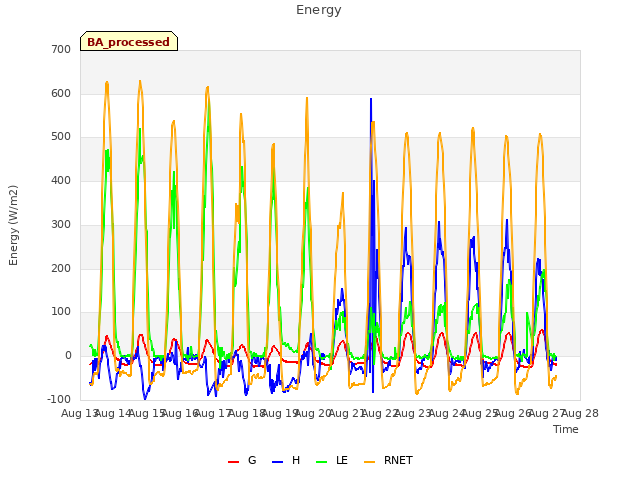Click the 400 y-axis tick label

click(x=61, y=180)
